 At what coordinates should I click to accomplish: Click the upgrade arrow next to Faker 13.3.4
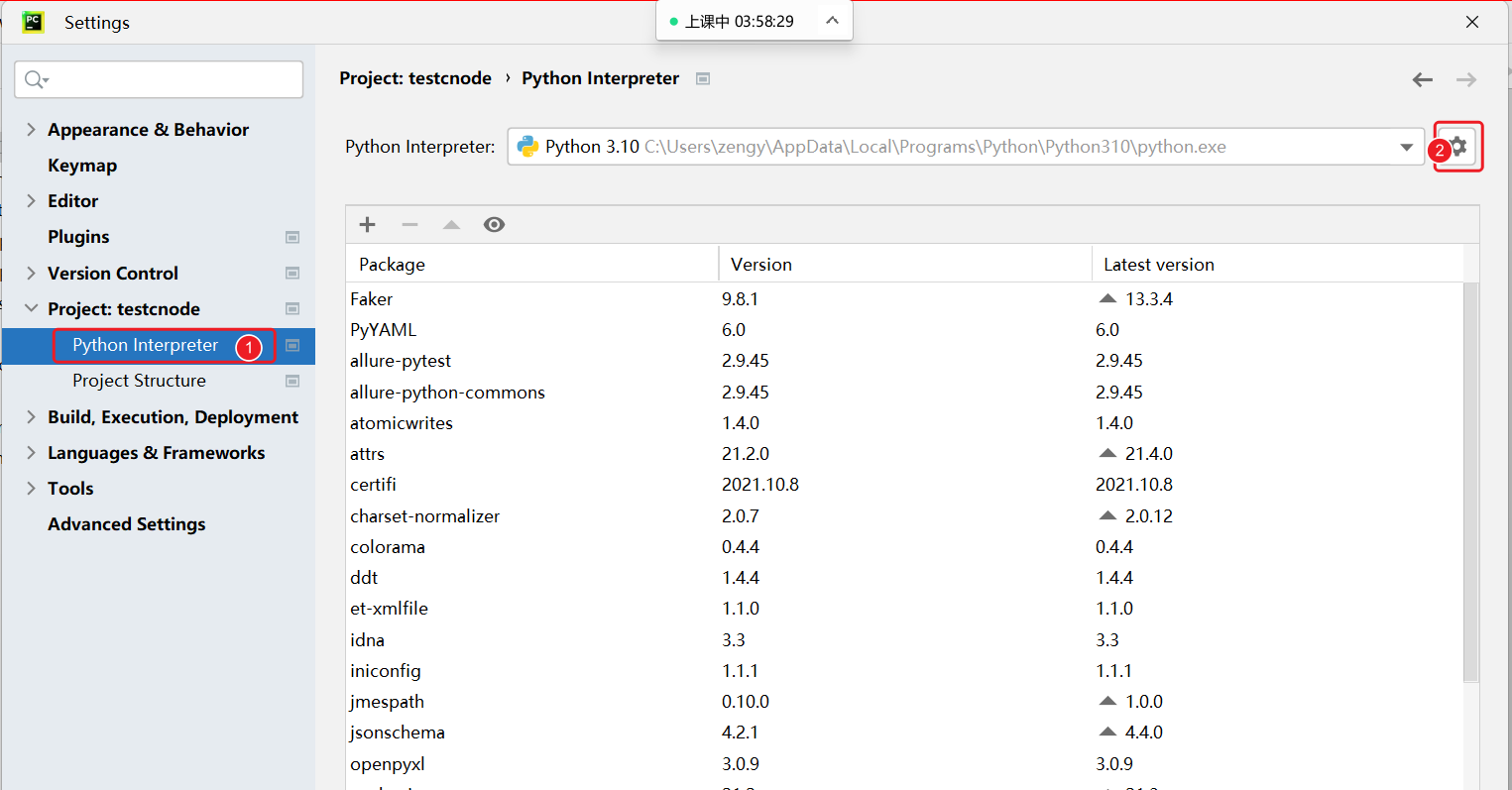click(x=1108, y=298)
